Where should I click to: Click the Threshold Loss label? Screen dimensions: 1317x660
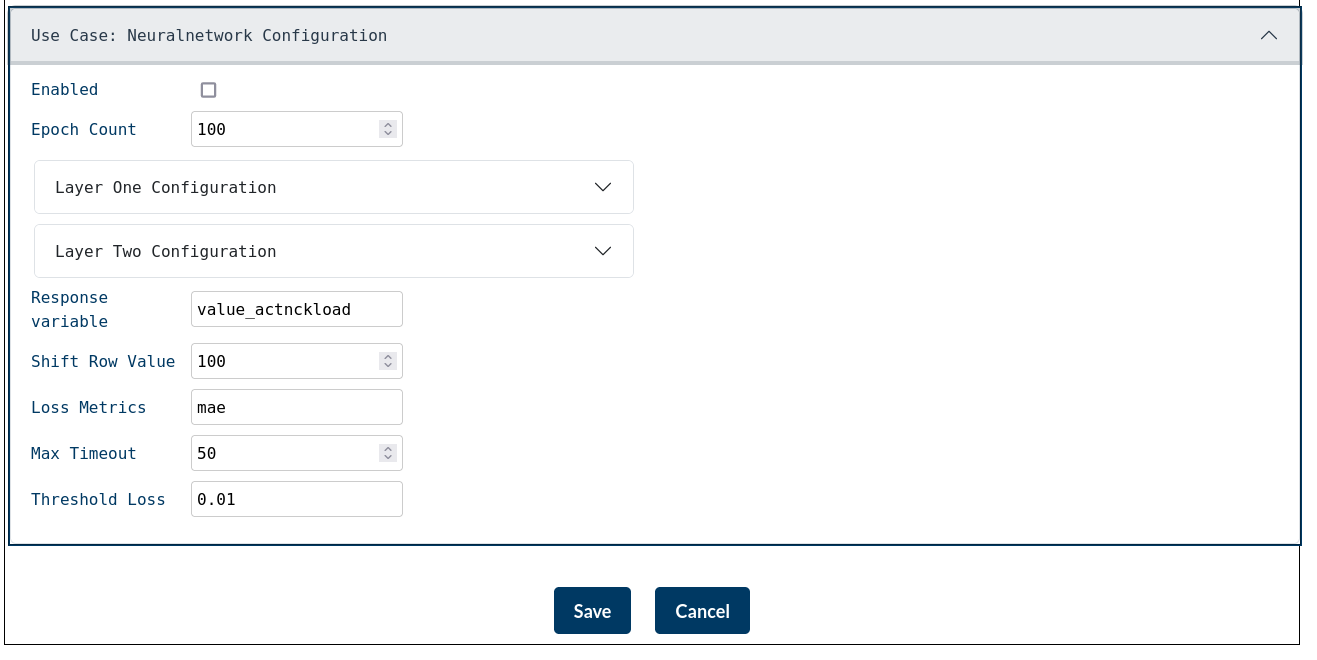(98, 499)
